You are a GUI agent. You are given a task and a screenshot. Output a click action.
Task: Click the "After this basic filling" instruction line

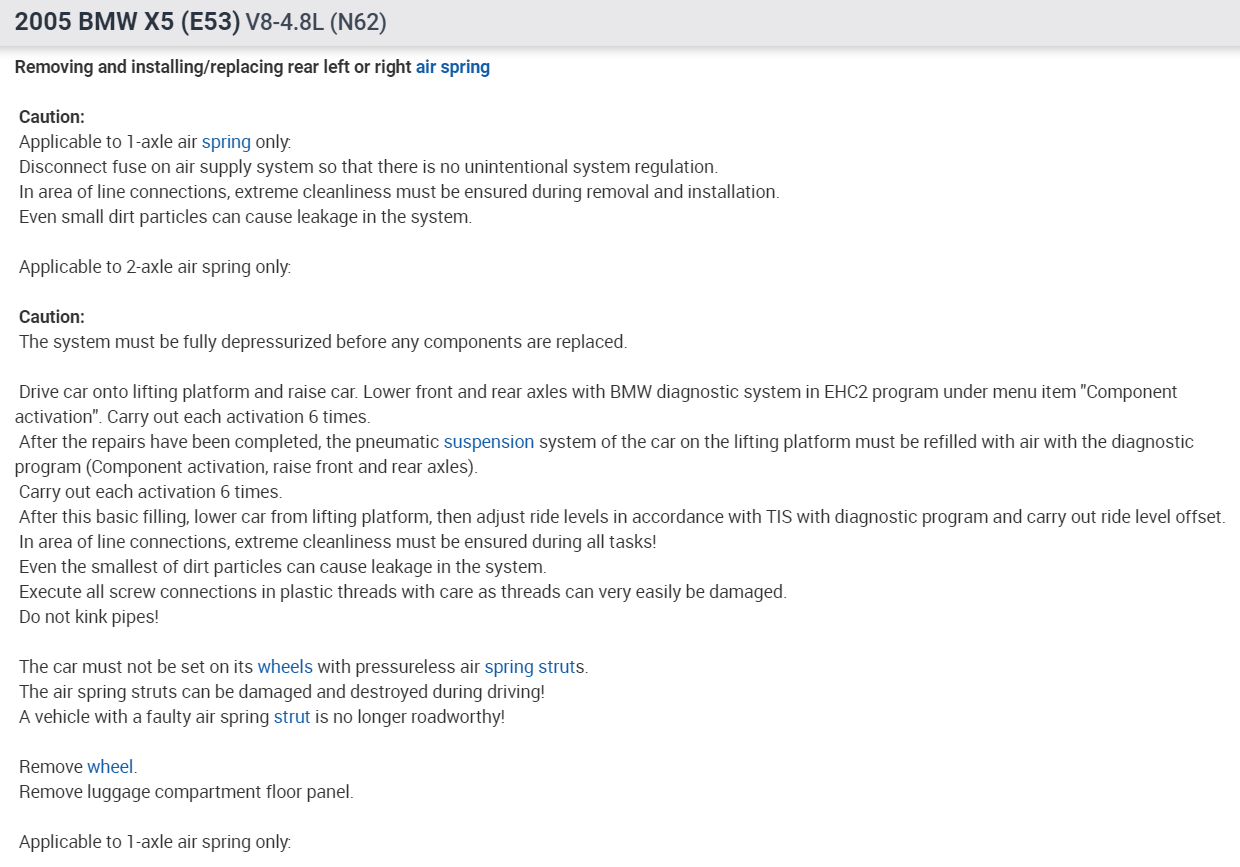(620, 517)
